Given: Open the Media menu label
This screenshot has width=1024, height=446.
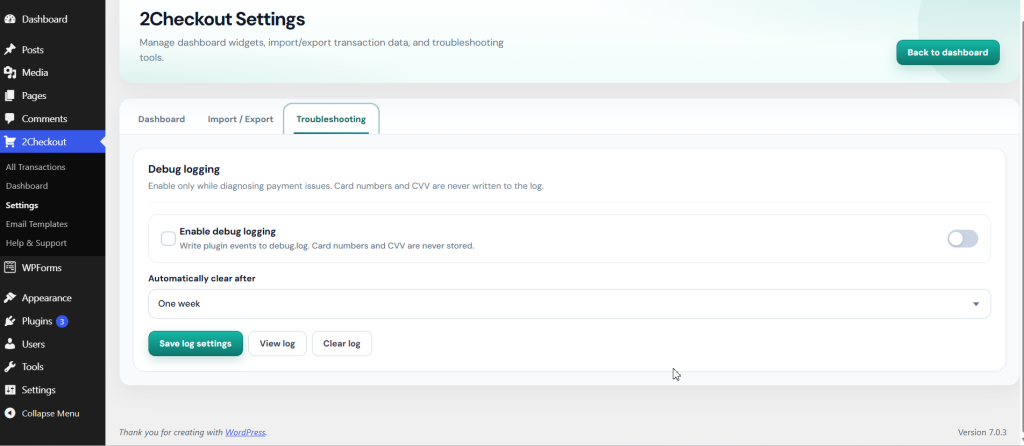Looking at the screenshot, I should point(35,72).
